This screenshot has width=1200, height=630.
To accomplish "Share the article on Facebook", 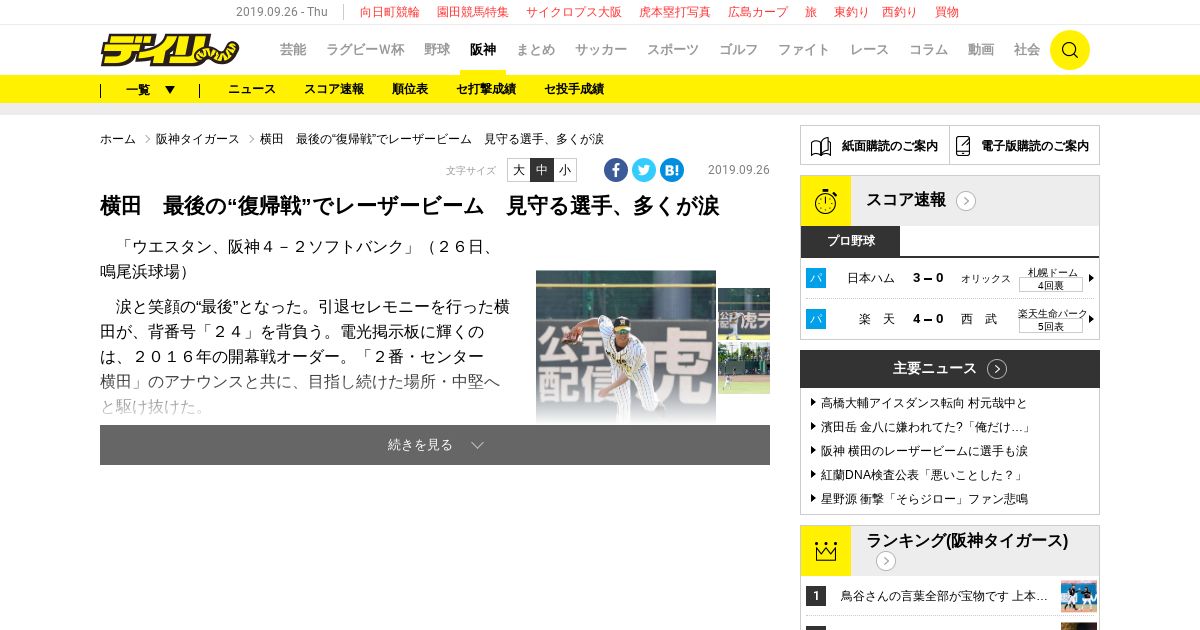I will coord(616,170).
